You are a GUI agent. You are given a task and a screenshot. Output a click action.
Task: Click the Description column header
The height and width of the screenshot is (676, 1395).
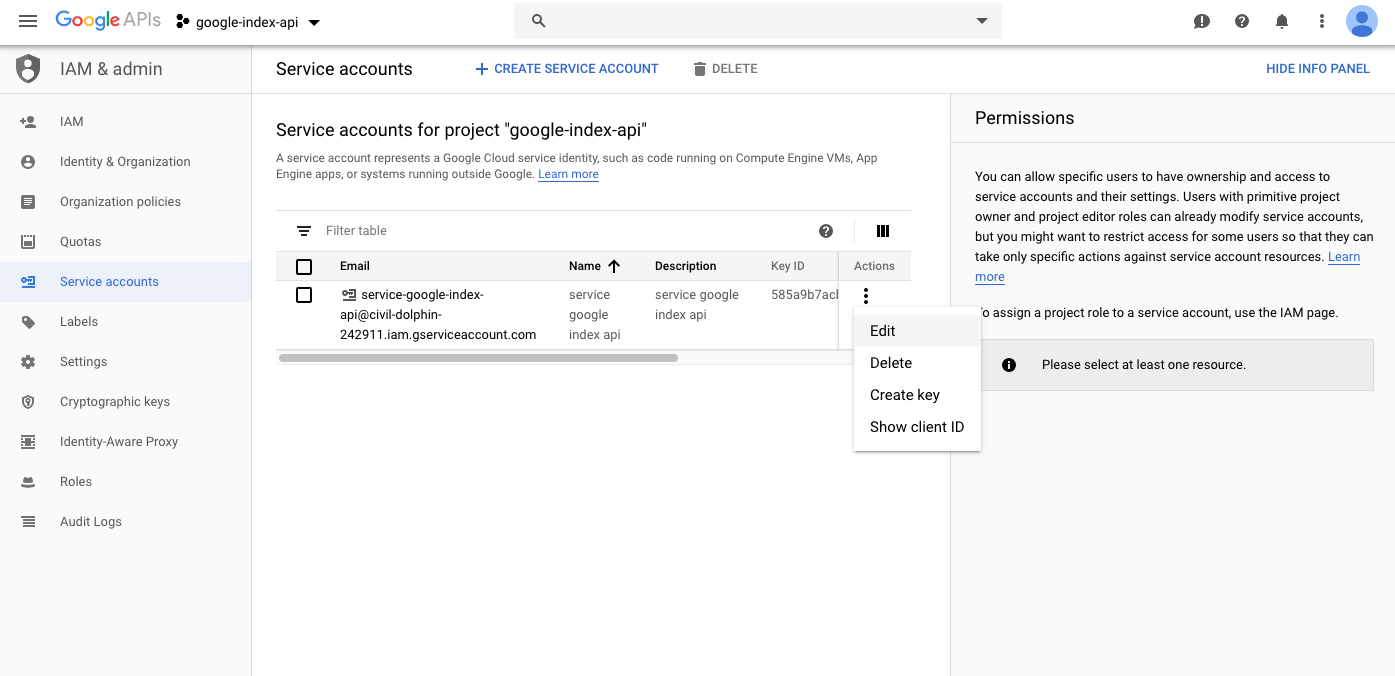tap(685, 266)
